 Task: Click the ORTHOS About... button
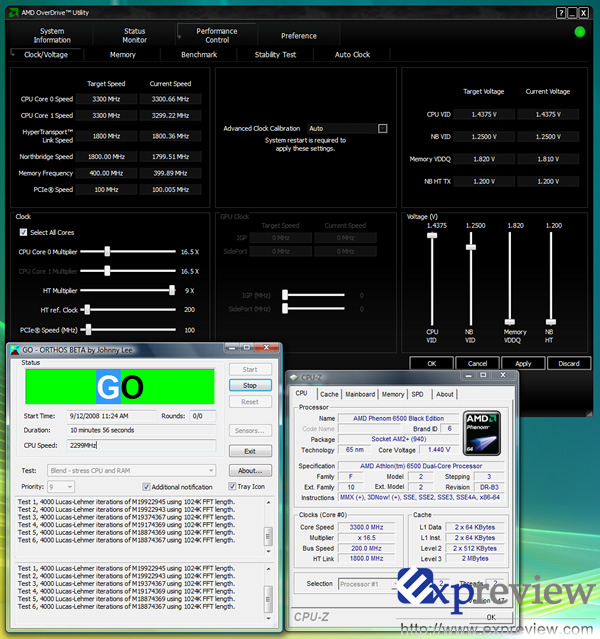coord(250,471)
